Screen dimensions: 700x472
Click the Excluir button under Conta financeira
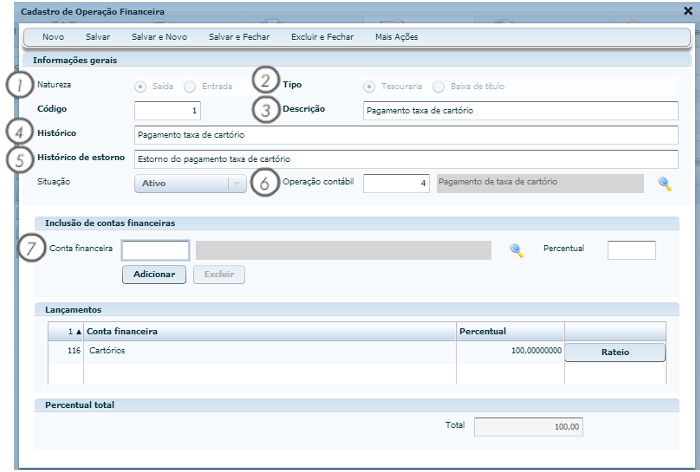click(x=219, y=274)
